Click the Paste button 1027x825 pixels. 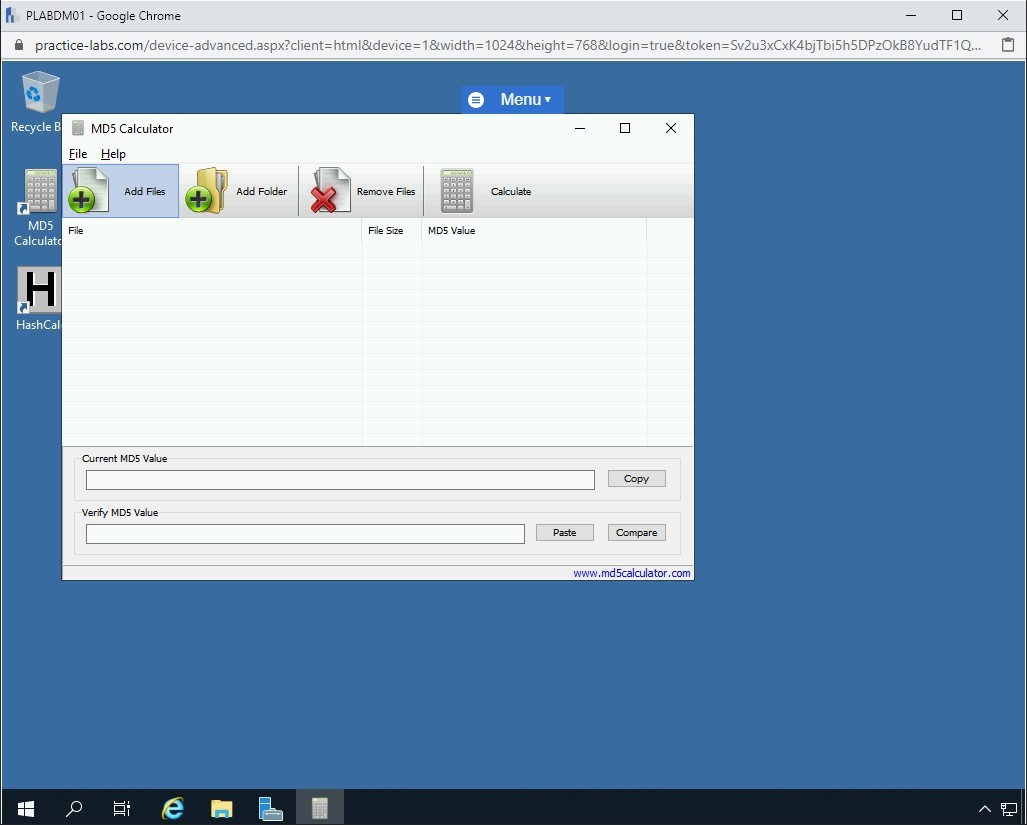click(564, 533)
